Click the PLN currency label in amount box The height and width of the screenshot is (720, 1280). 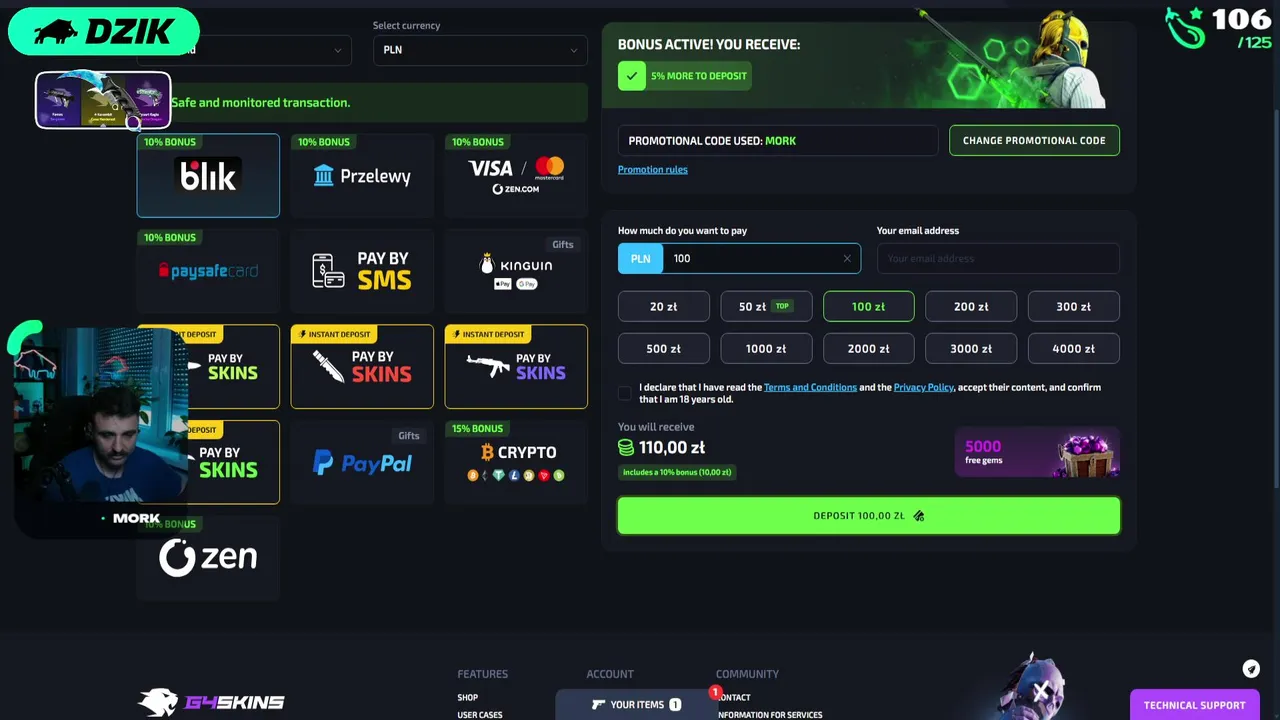(x=640, y=258)
